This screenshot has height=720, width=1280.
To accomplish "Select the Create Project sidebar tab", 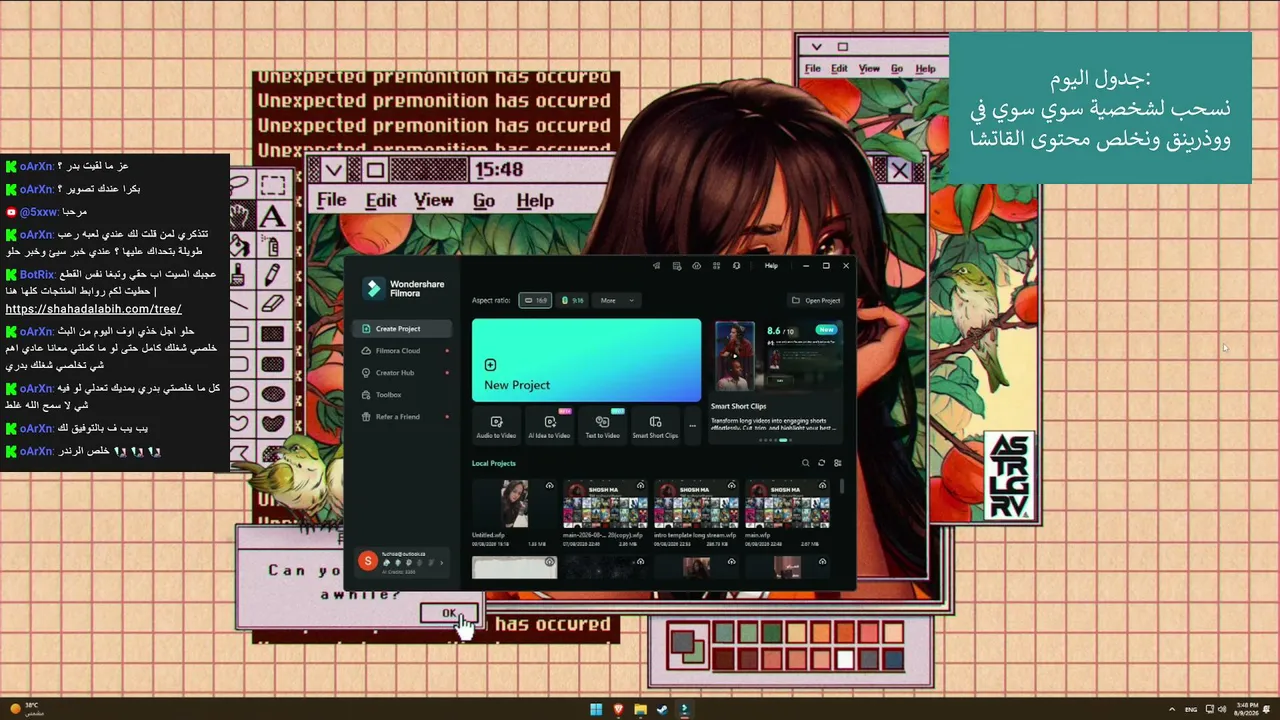I will coord(401,329).
